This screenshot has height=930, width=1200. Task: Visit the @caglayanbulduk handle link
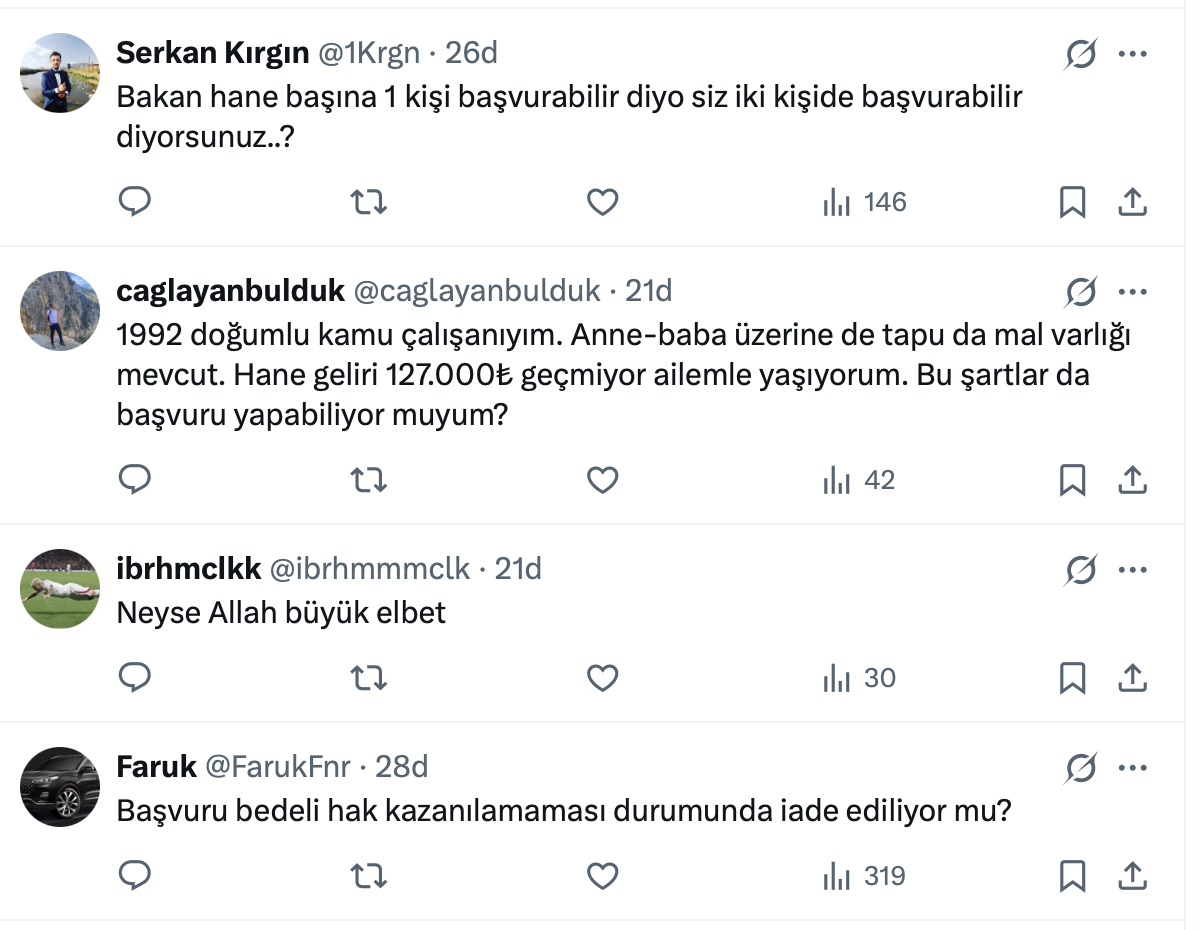click(x=477, y=291)
